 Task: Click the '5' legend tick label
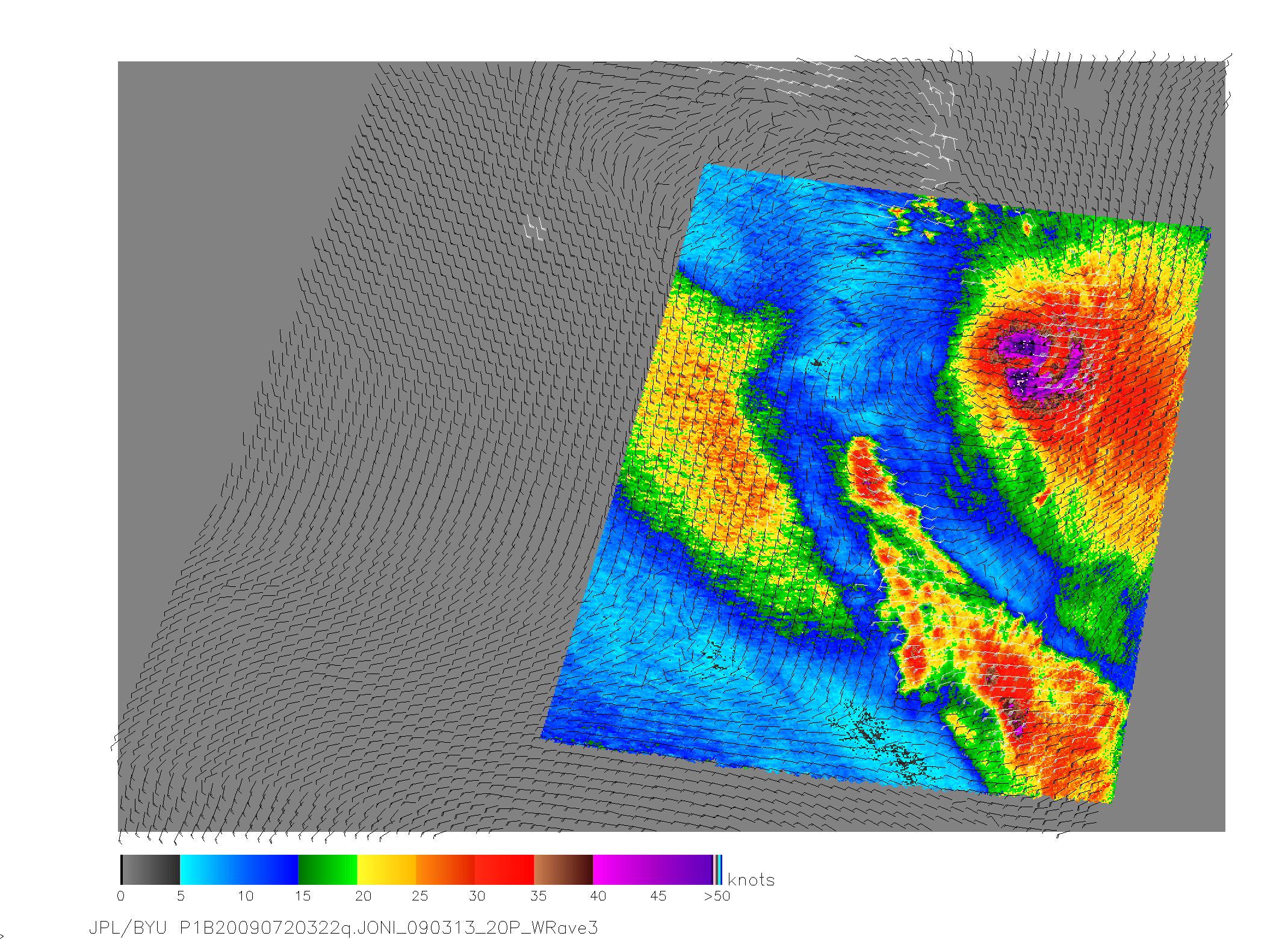(181, 896)
